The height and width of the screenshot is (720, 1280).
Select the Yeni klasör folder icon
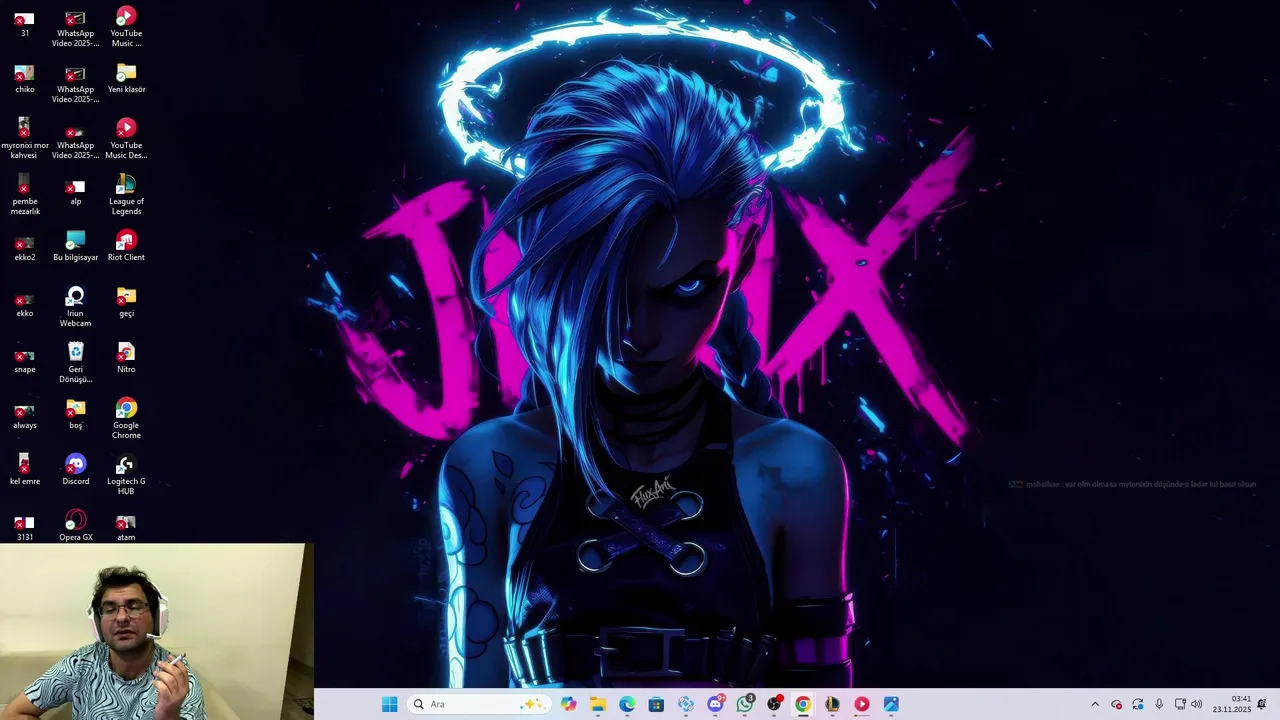coord(126,78)
